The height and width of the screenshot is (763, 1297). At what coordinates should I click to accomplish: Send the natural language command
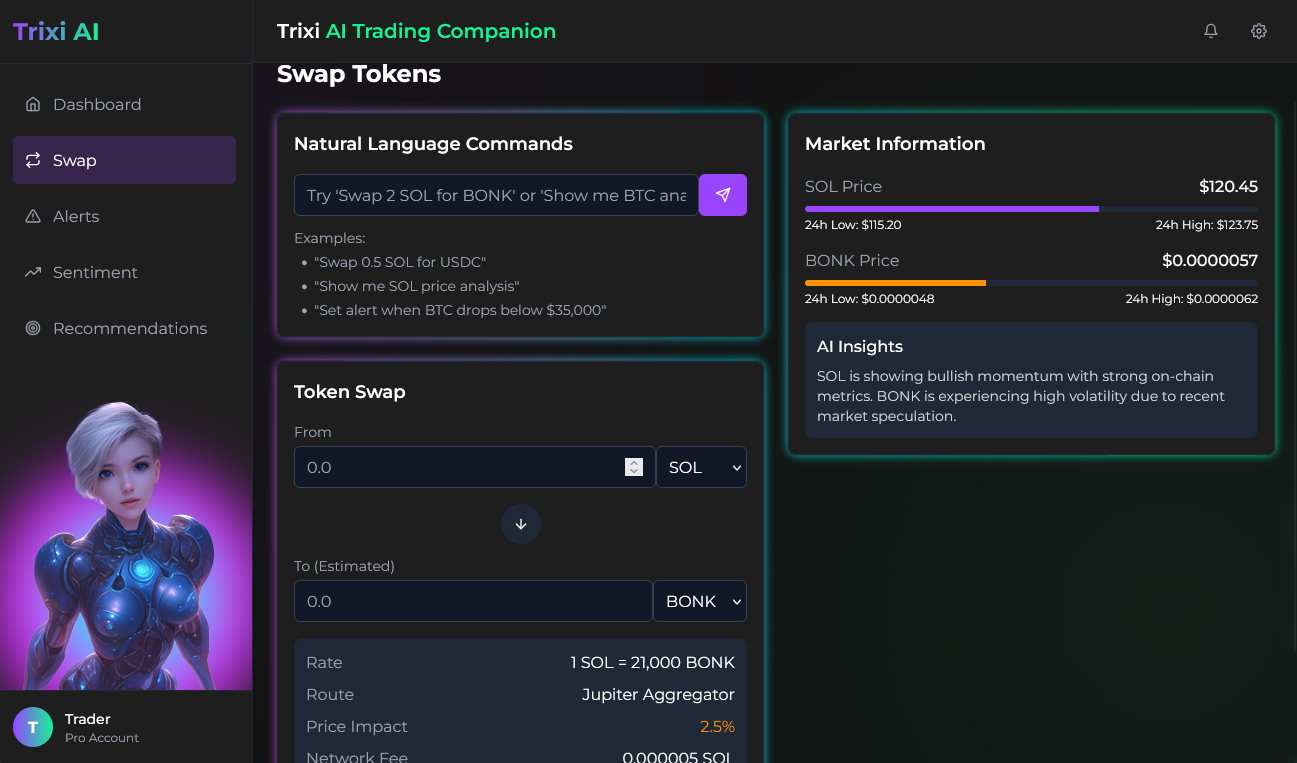(x=722, y=195)
